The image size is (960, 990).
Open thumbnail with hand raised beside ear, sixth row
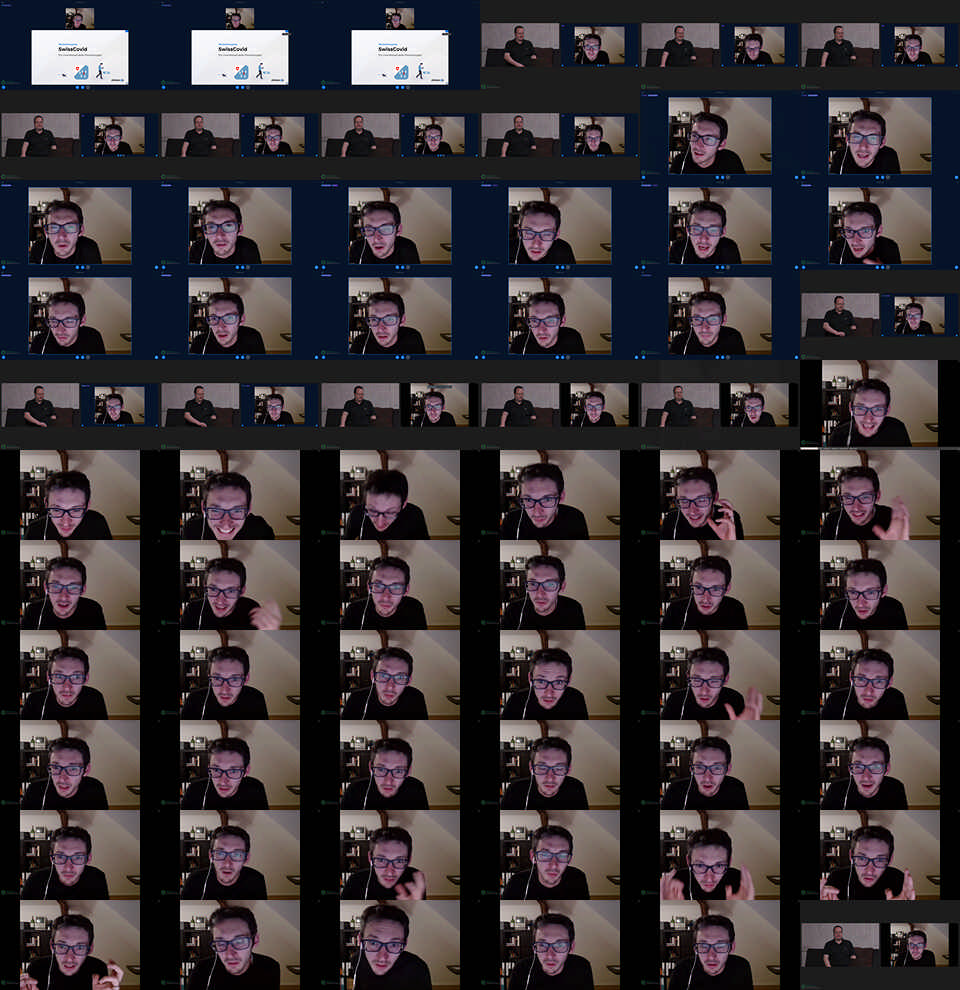(720, 495)
